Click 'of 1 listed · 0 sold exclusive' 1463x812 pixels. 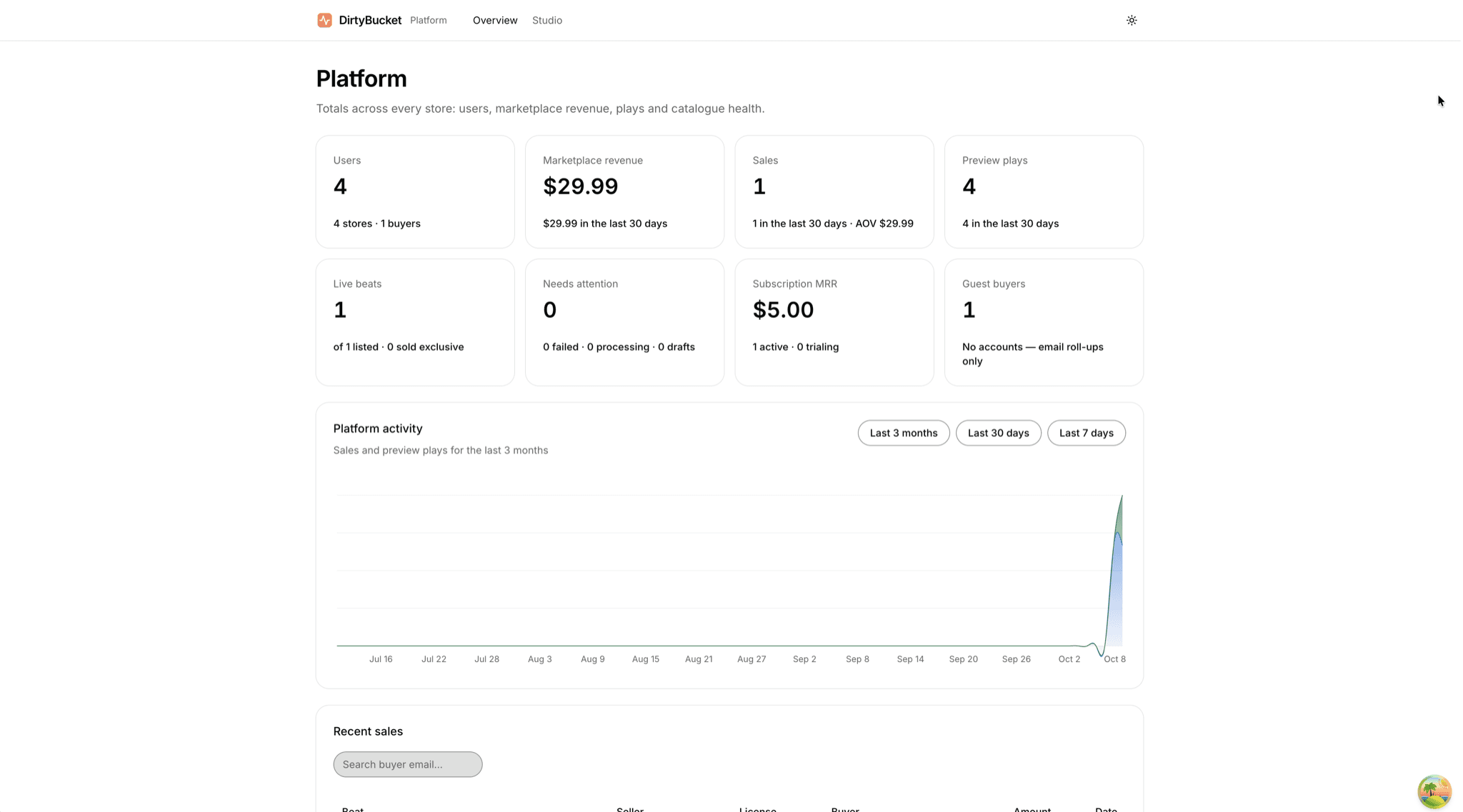(399, 347)
